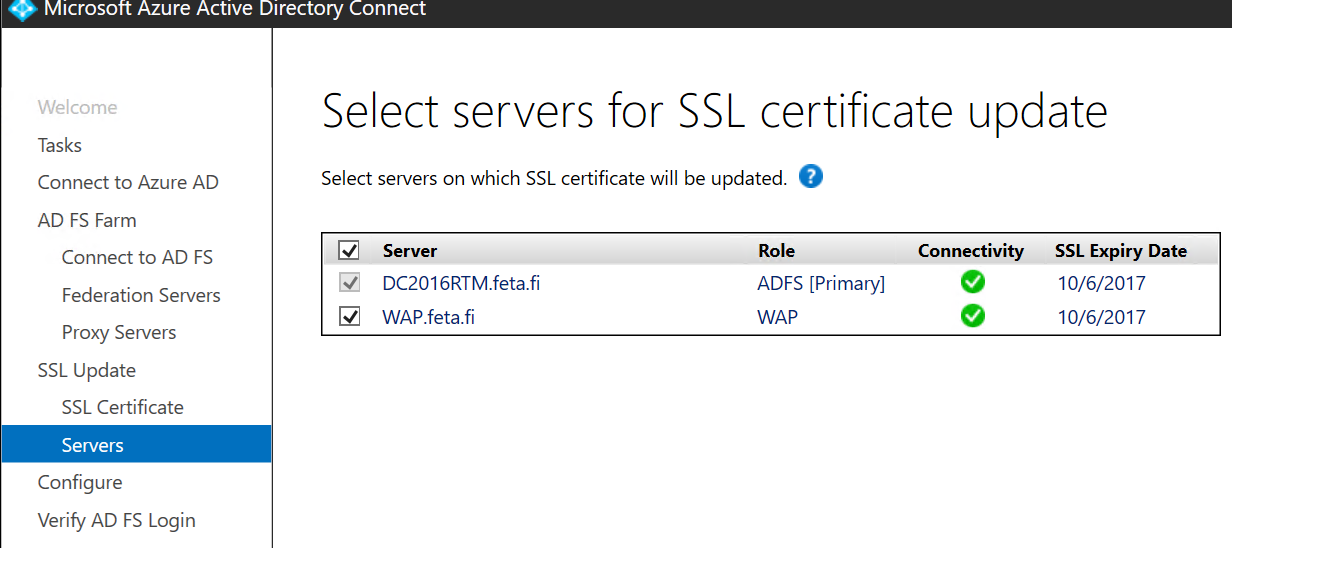Uncheck the WAP.feta.fi server checkbox
The image size is (1320, 582).
[349, 317]
